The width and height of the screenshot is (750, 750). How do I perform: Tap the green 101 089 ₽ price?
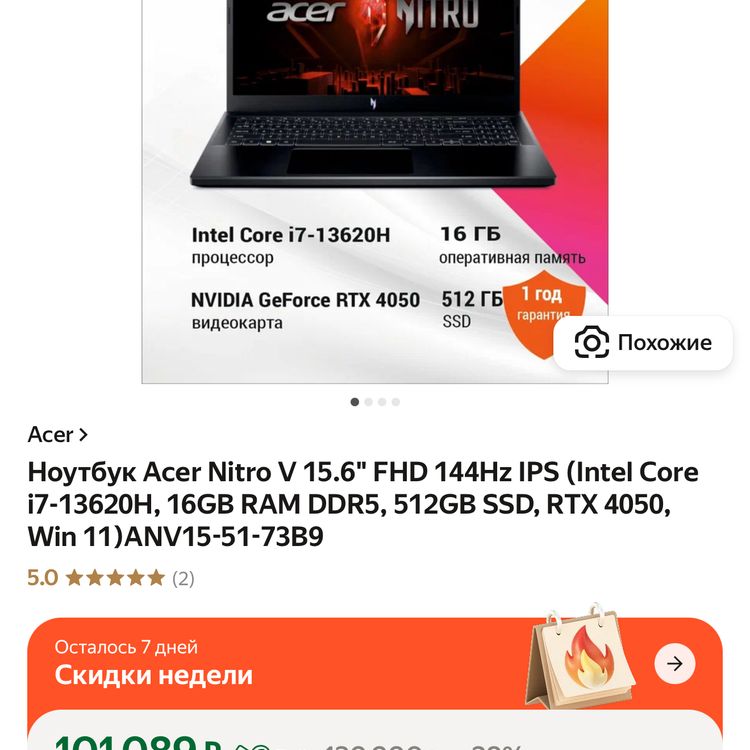coord(138,743)
